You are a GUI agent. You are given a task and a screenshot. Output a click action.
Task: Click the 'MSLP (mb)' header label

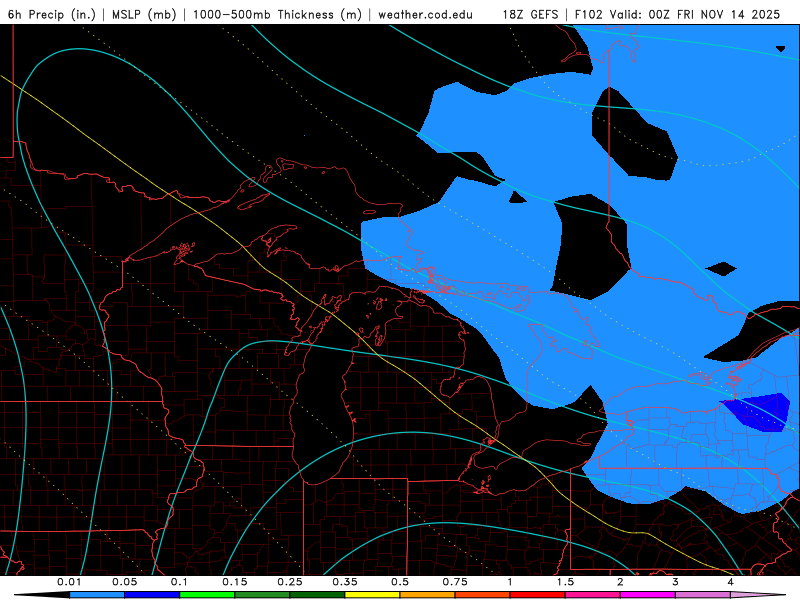pos(144,14)
